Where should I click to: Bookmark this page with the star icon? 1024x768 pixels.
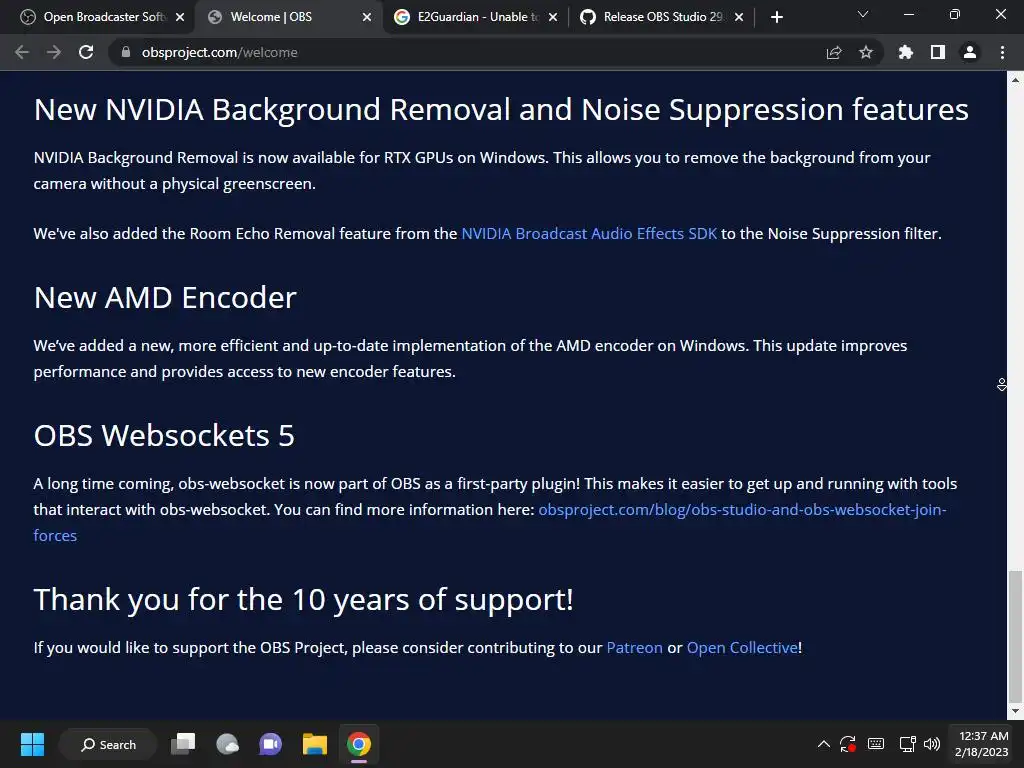[866, 52]
